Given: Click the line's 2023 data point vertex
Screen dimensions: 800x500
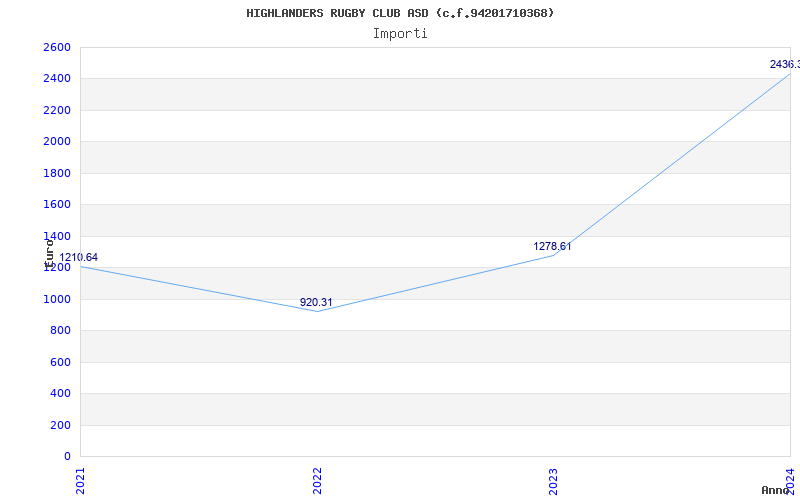Looking at the screenshot, I should coord(554,255).
